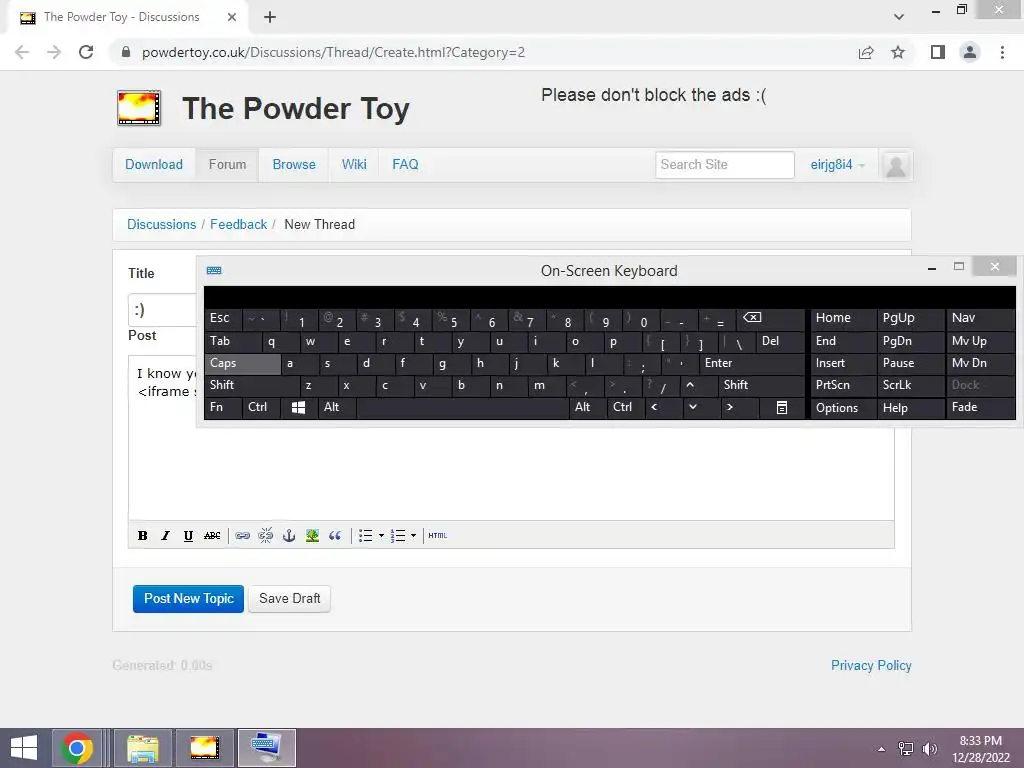Toggle the right Shift key
This screenshot has width=1024, height=768.
[x=761, y=385]
